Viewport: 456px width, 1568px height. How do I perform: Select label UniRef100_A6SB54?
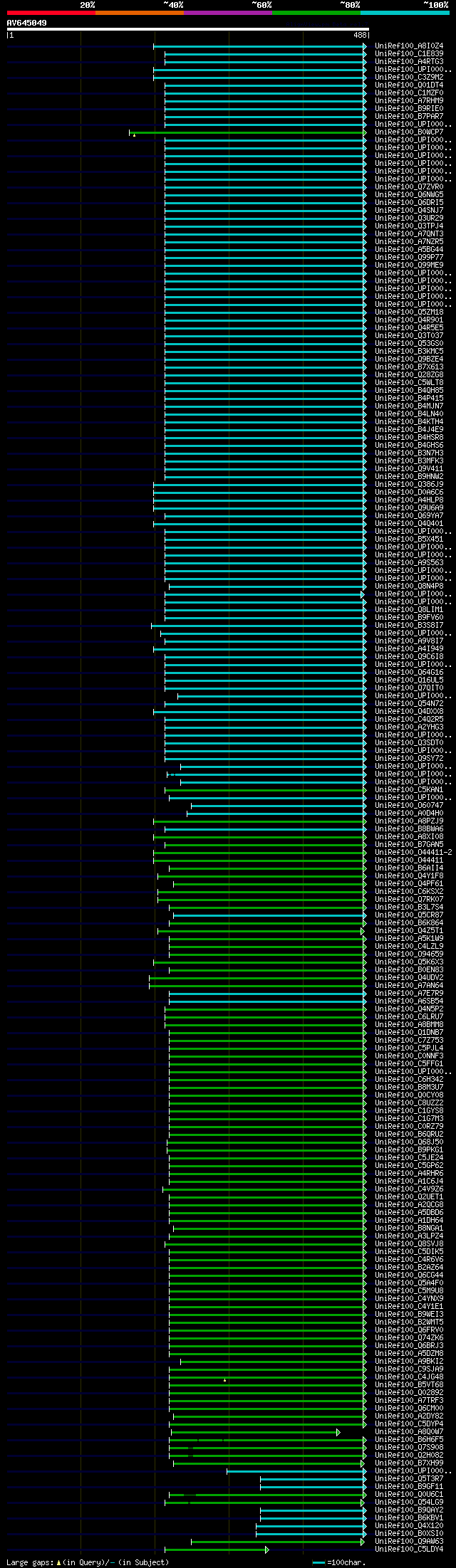tap(409, 1001)
